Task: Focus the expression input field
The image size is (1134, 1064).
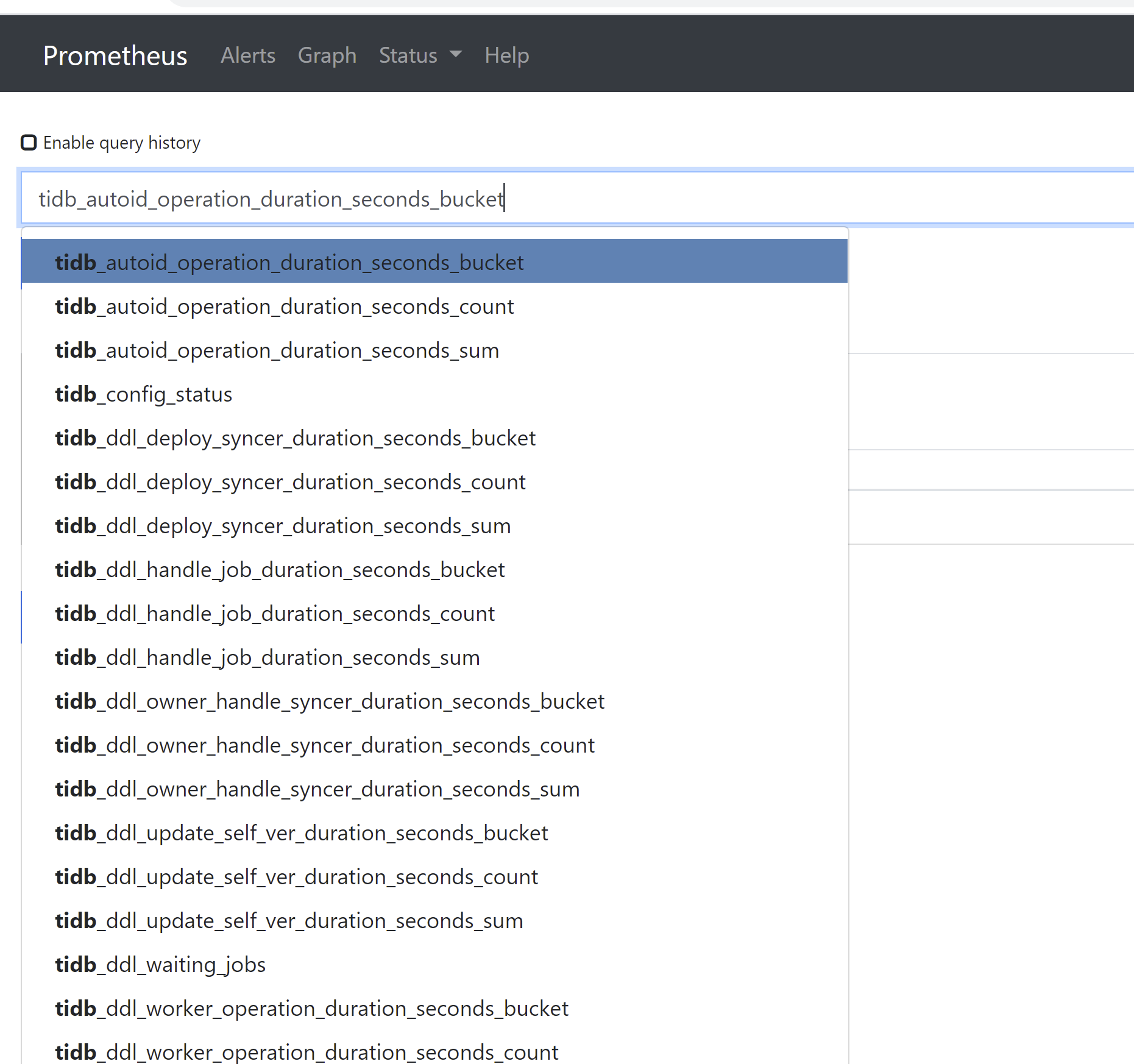Action: (578, 198)
